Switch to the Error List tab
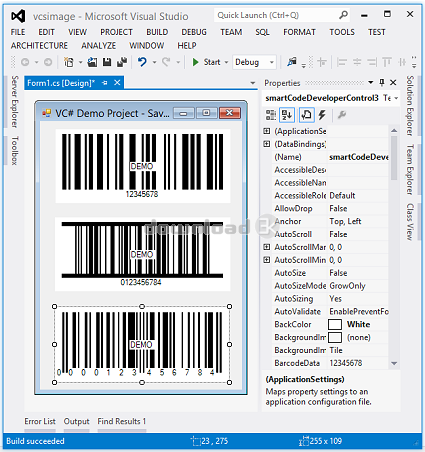This screenshot has height=452, width=425. [x=40, y=421]
